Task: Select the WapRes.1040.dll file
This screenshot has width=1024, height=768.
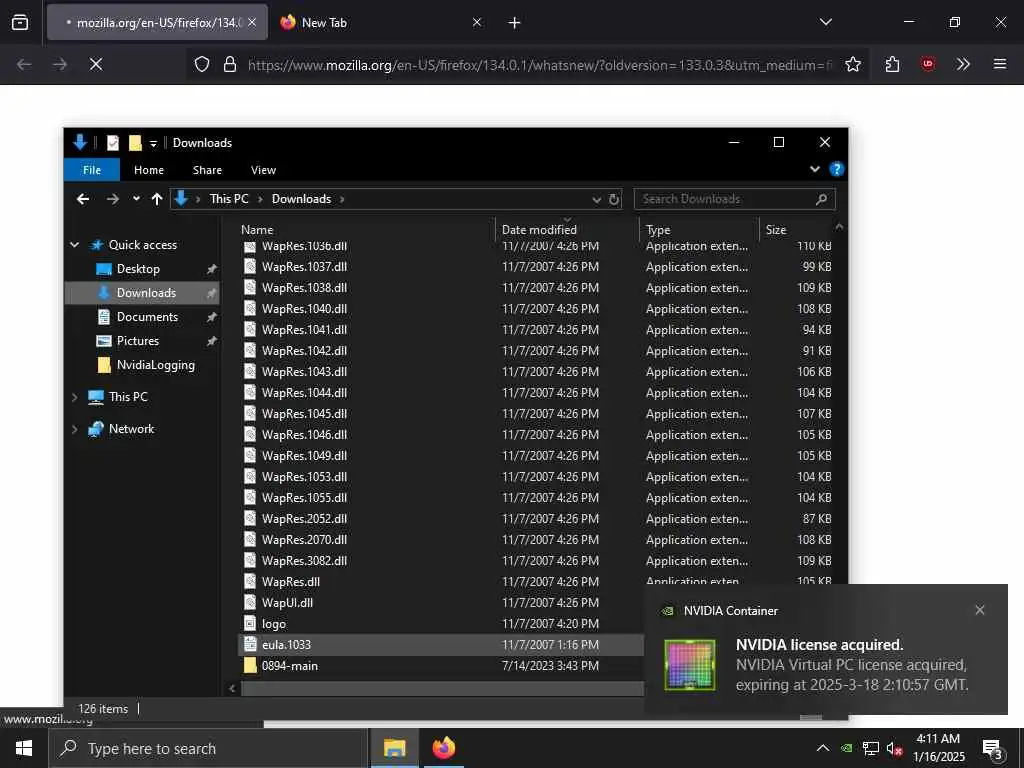Action: [304, 309]
